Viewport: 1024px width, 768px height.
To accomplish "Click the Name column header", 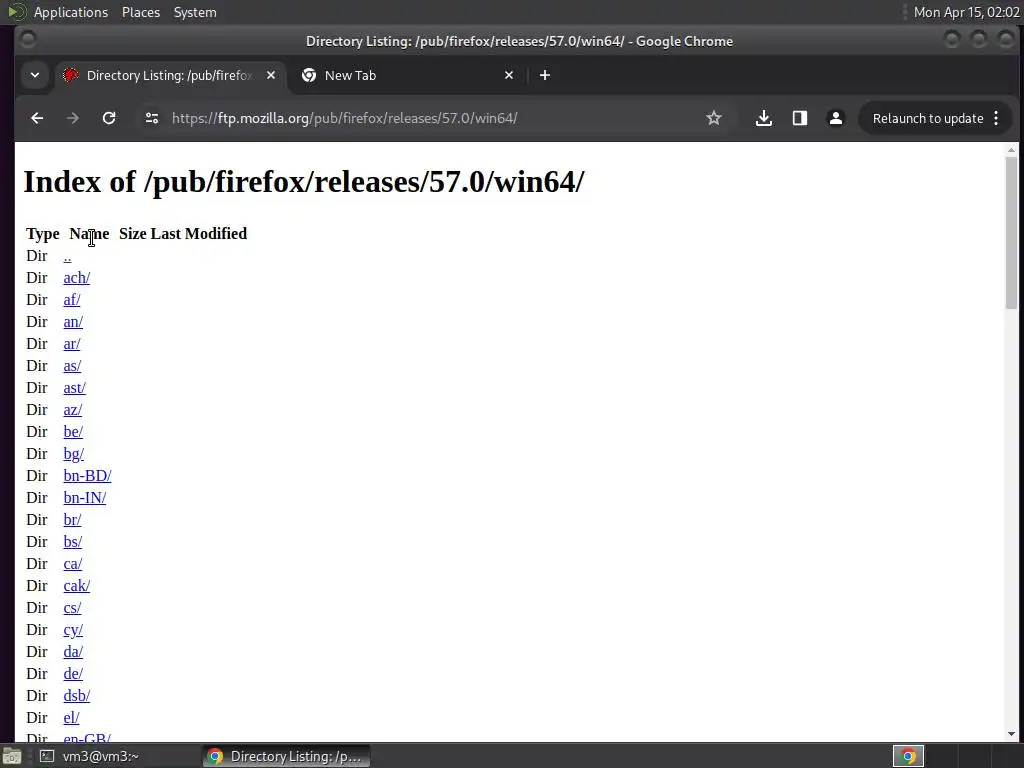I will coord(89,234).
